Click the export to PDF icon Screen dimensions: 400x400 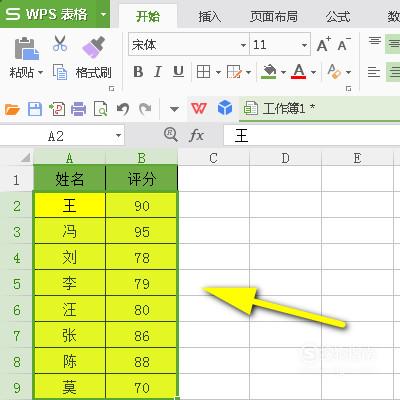pyautogui.click(x=57, y=109)
